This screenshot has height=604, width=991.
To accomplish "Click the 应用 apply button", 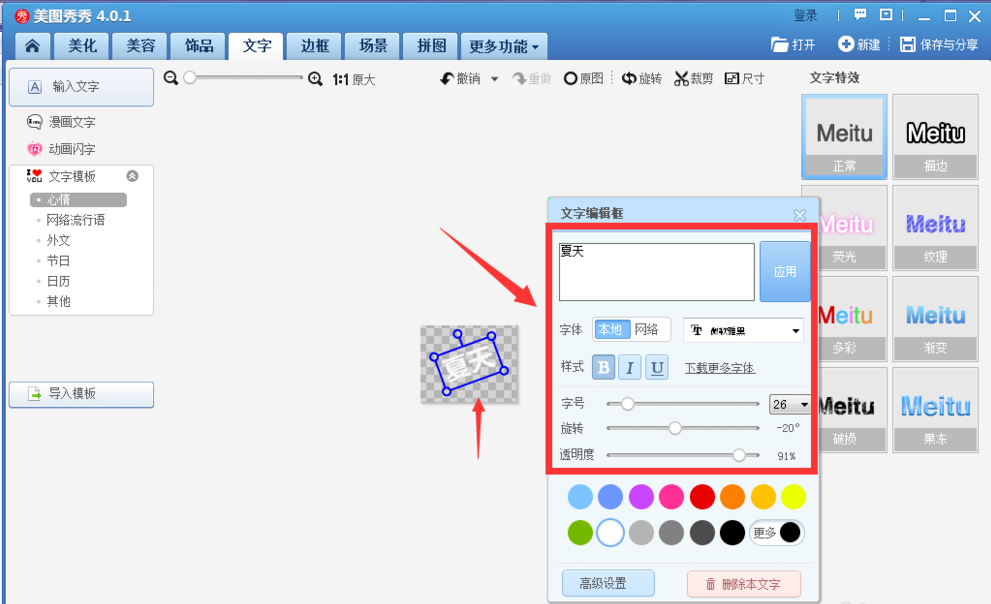I will [x=785, y=271].
